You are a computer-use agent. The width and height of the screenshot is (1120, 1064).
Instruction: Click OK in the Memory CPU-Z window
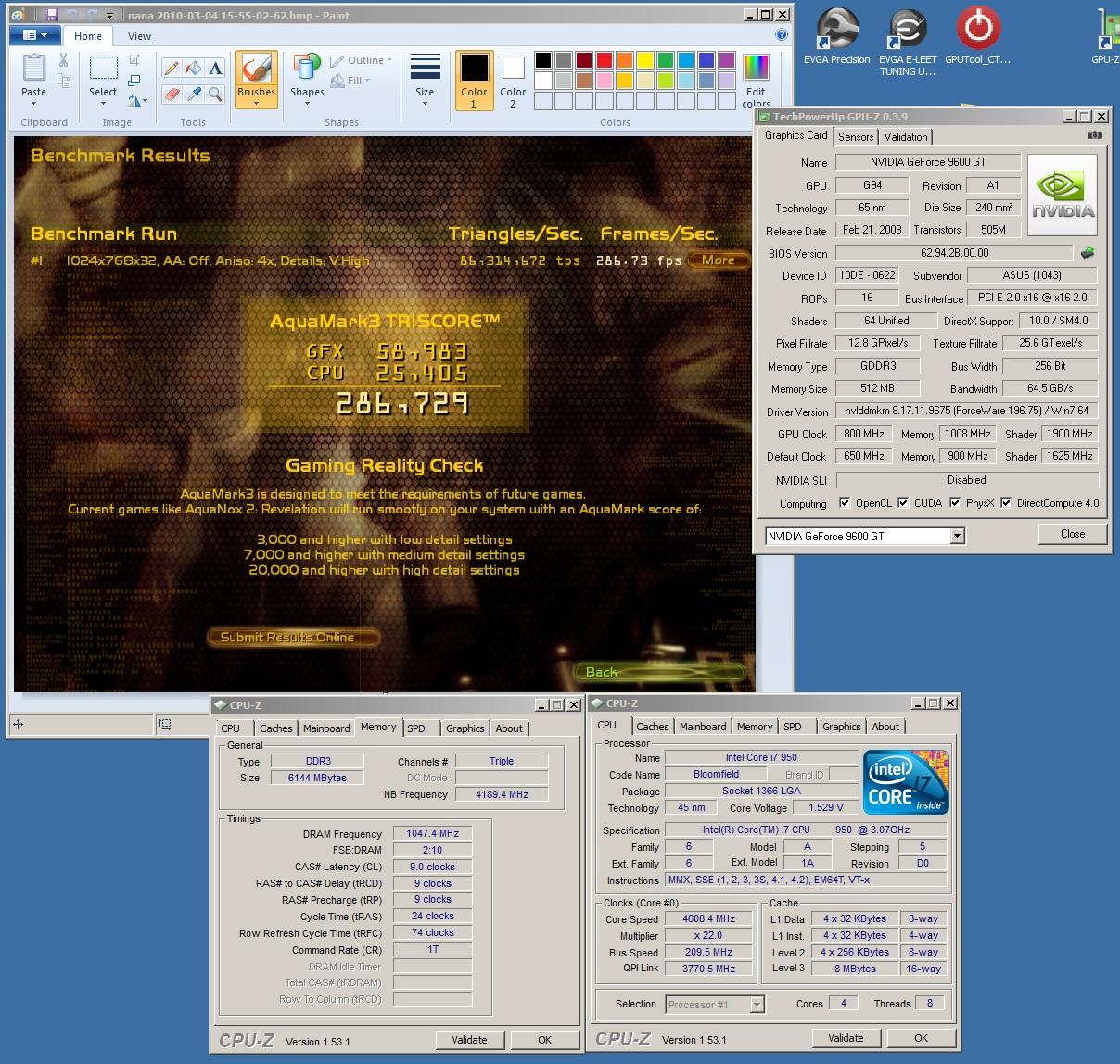click(545, 1040)
